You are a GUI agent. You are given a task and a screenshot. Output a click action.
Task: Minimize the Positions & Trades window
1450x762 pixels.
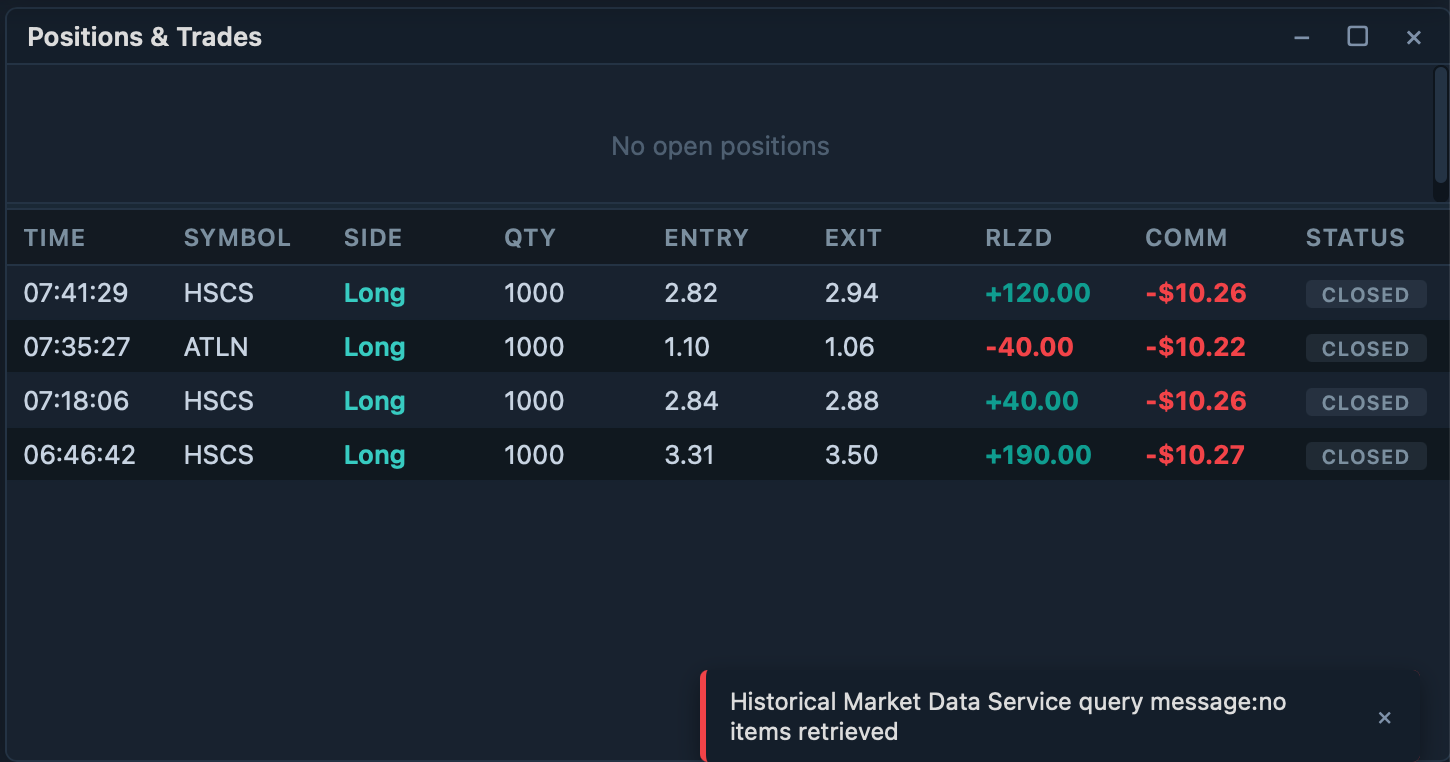click(1302, 37)
